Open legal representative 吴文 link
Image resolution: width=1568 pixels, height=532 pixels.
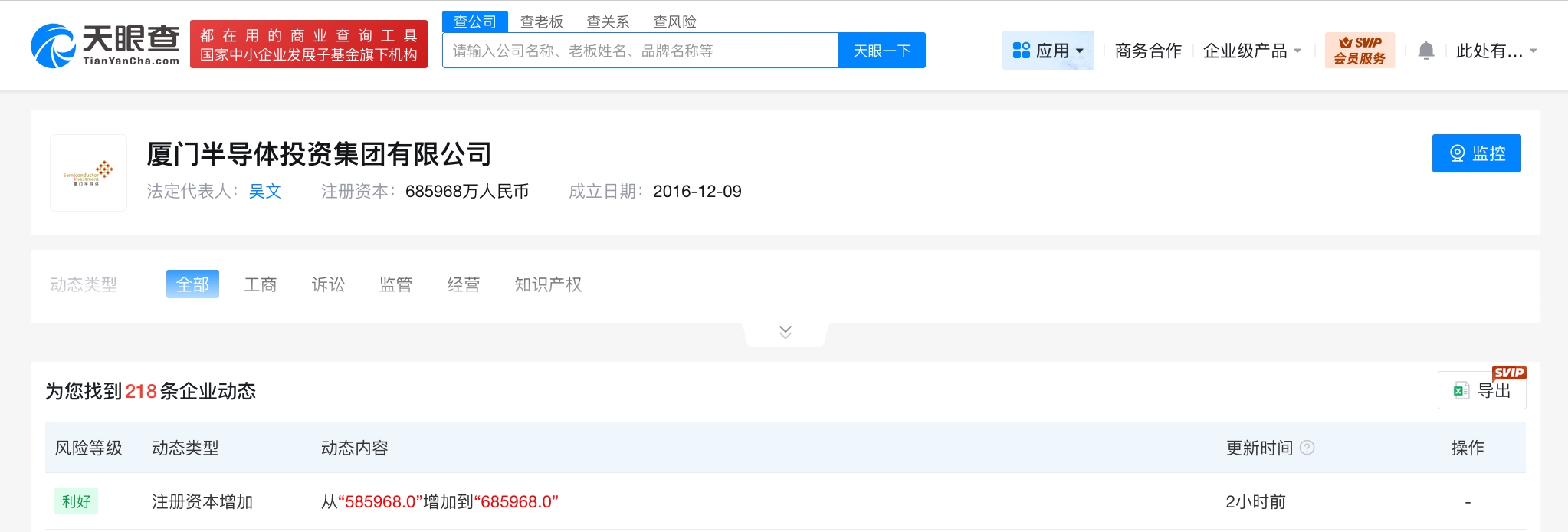tap(265, 191)
